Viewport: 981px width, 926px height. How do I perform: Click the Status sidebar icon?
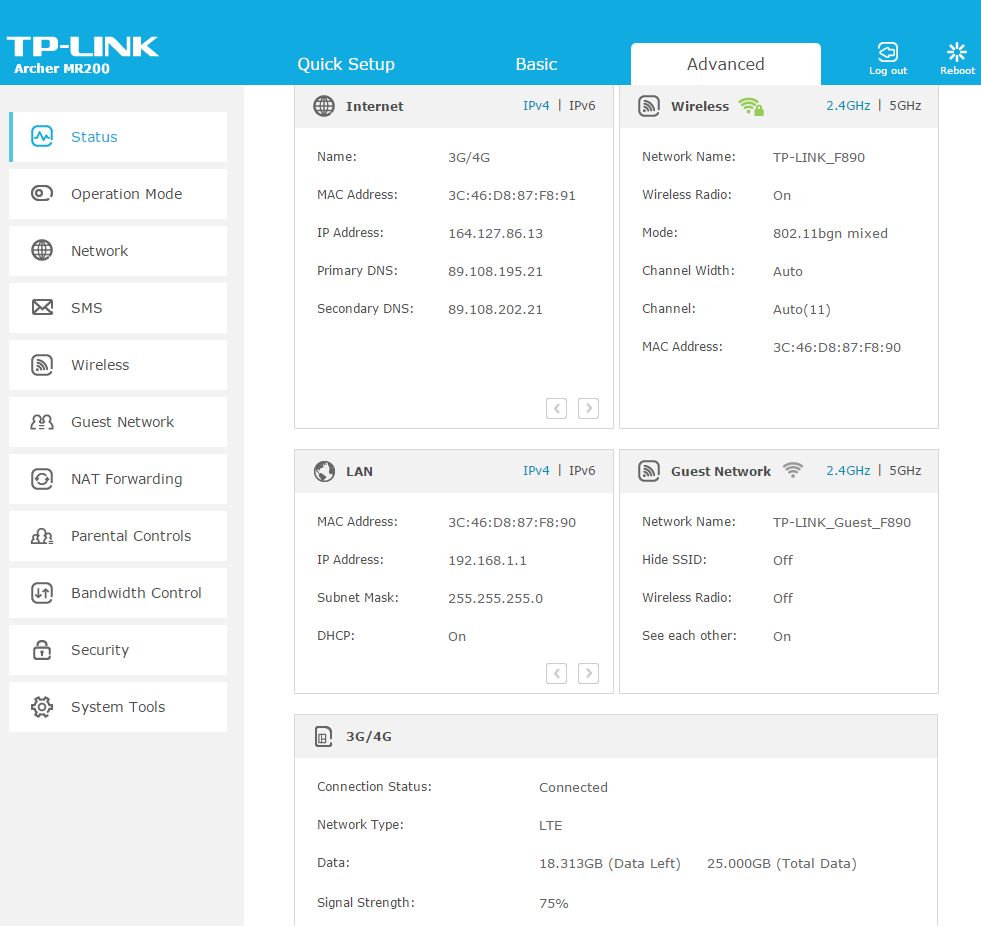pyautogui.click(x=42, y=136)
